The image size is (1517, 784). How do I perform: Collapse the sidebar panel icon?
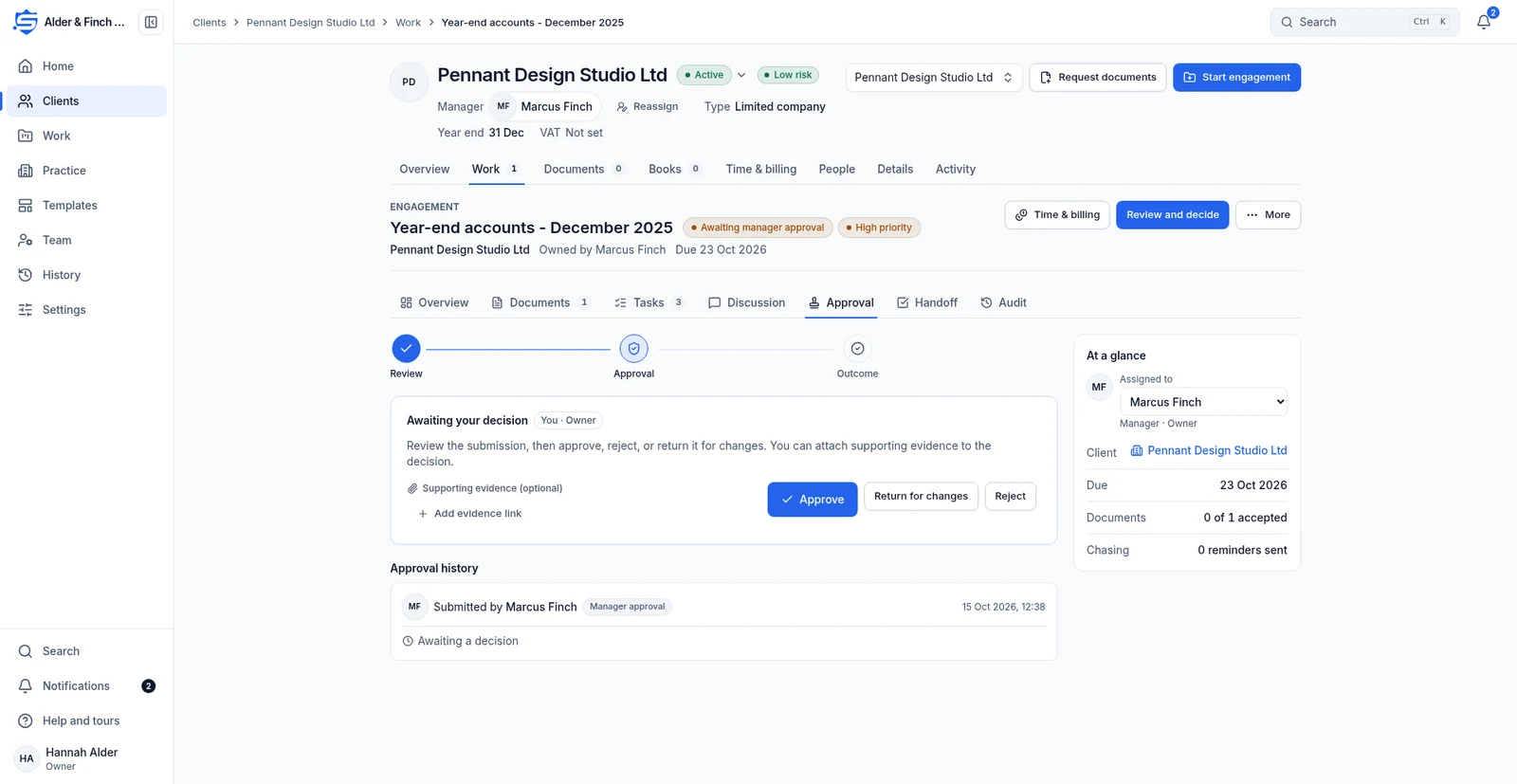click(151, 22)
